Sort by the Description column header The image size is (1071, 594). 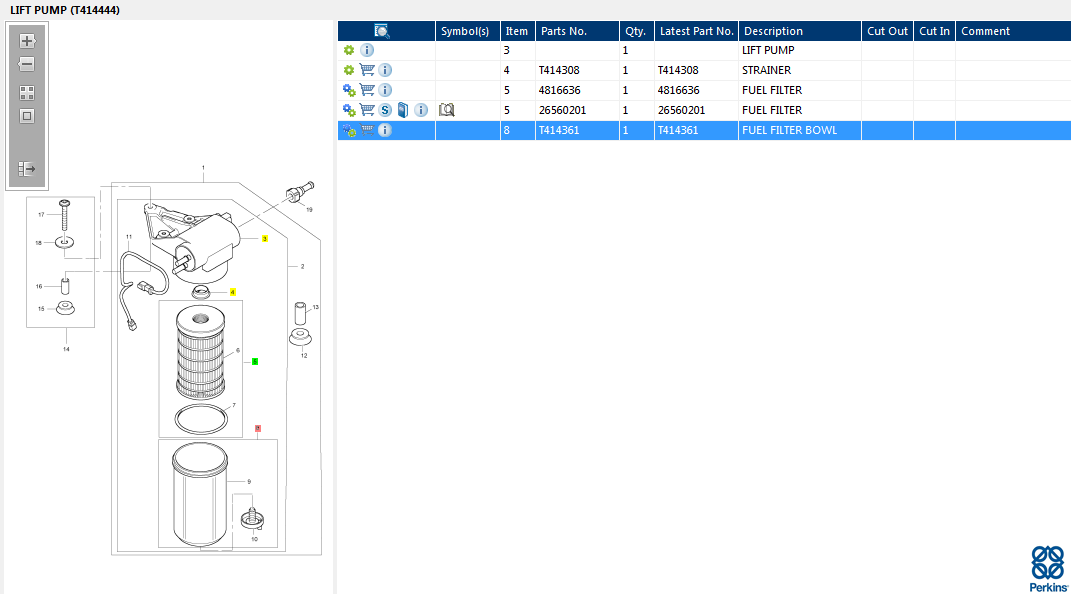(800, 31)
